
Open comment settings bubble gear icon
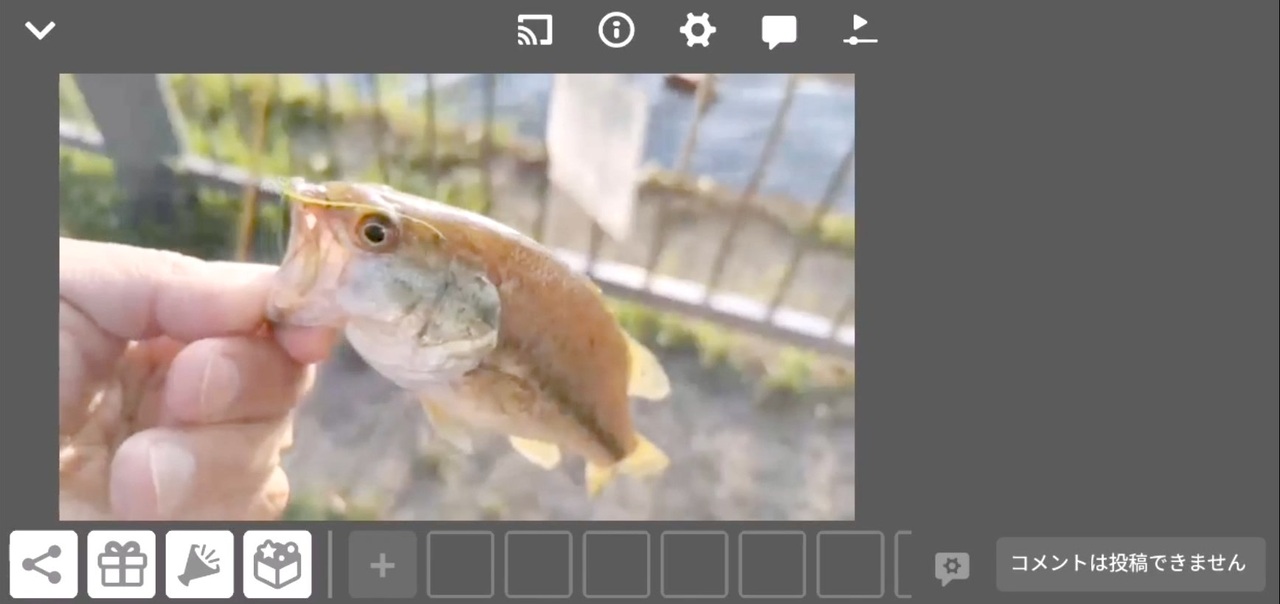(952, 568)
